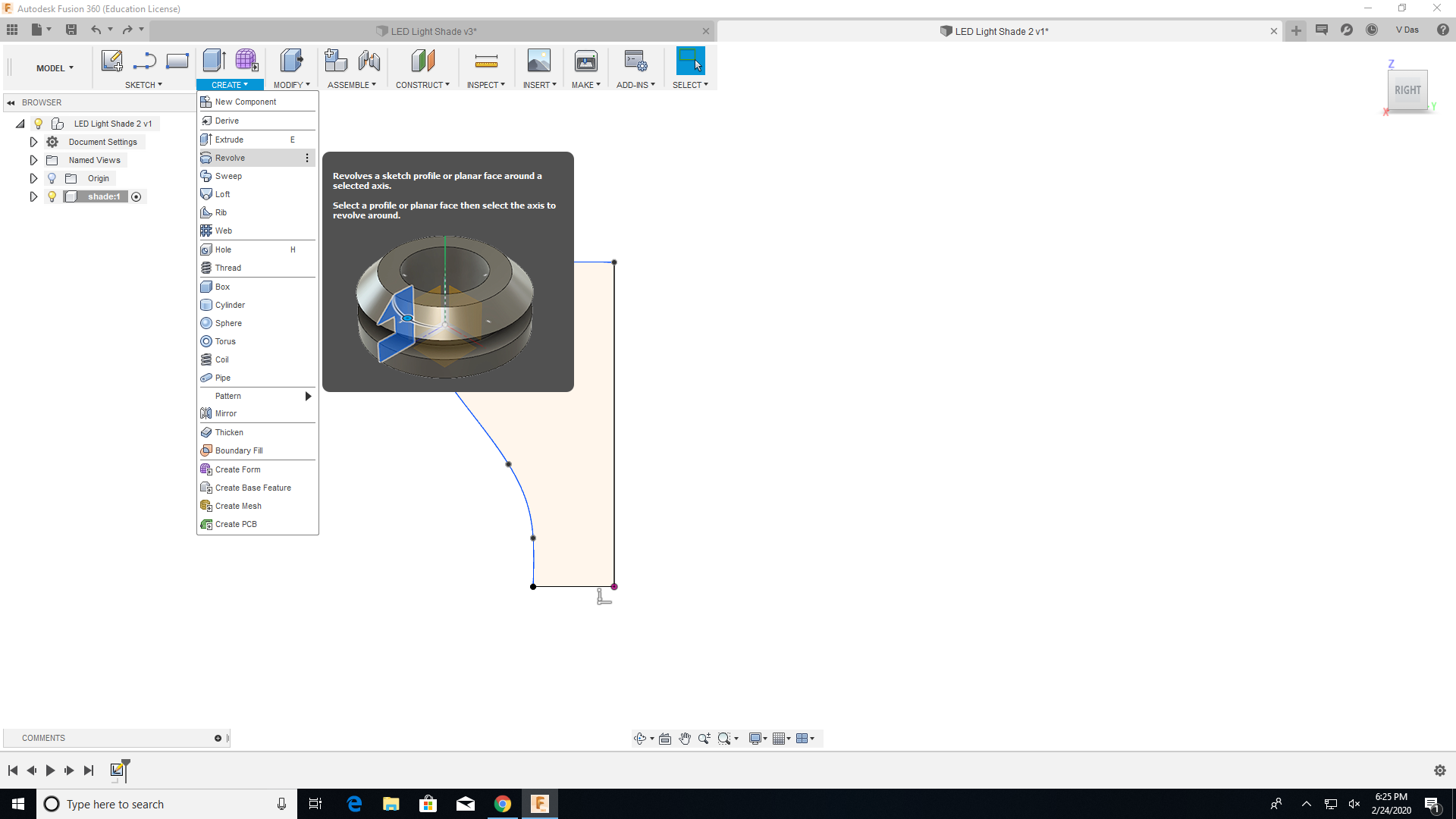Image resolution: width=1456 pixels, height=819 pixels.
Task: Click the Job Status clock icon
Action: click(1372, 30)
